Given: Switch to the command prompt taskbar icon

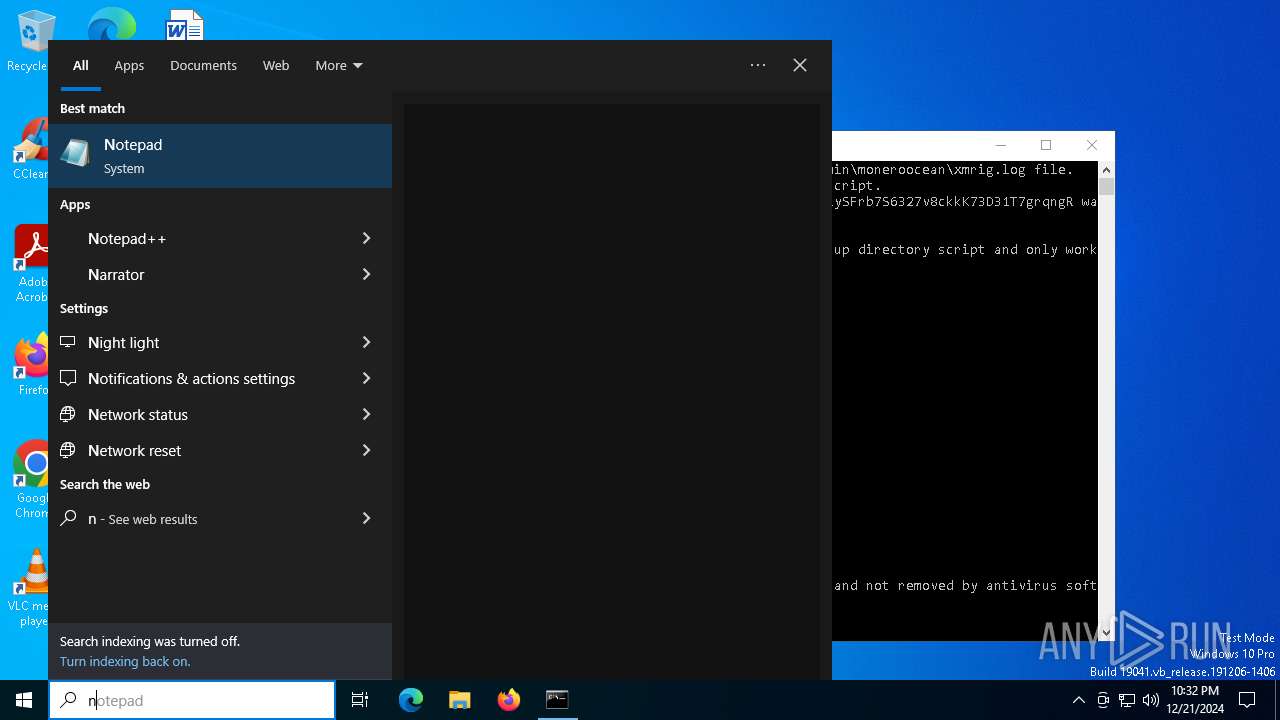Looking at the screenshot, I should [x=557, y=700].
